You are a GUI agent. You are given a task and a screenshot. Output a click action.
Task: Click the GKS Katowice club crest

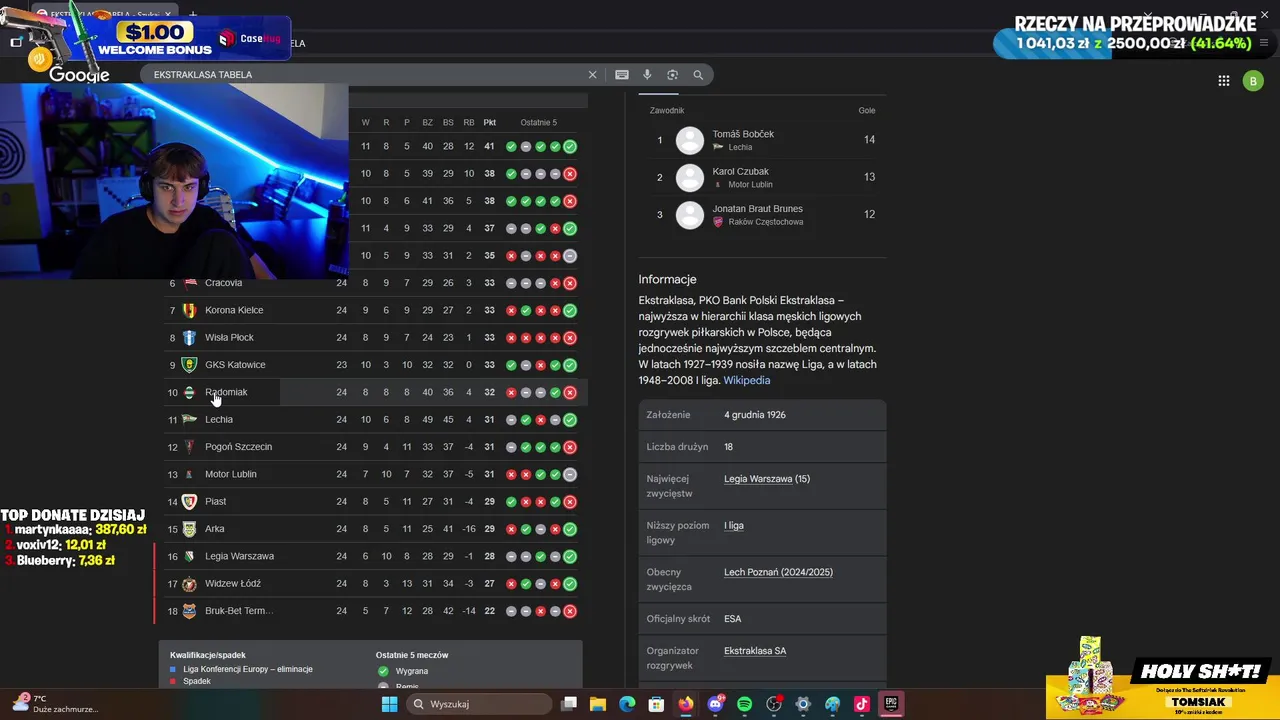tap(189, 365)
